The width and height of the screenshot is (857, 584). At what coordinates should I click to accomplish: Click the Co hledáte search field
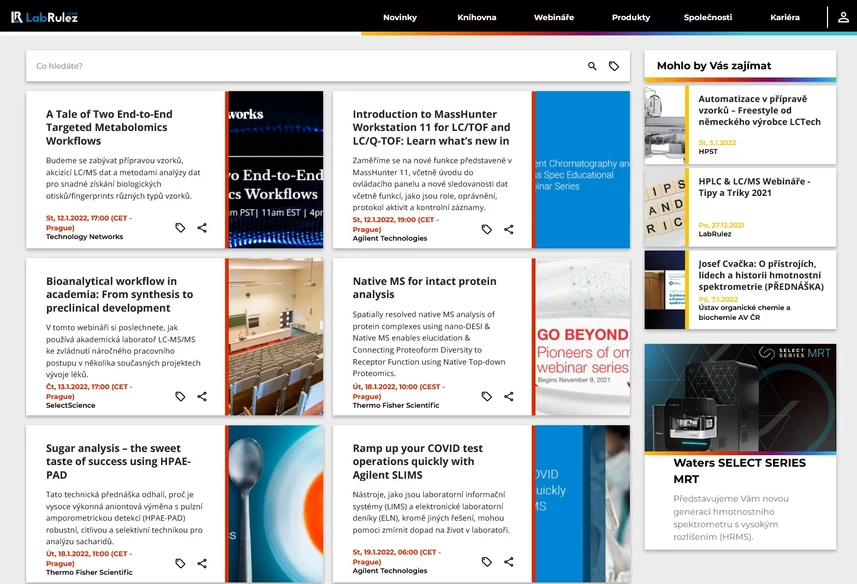(x=306, y=66)
